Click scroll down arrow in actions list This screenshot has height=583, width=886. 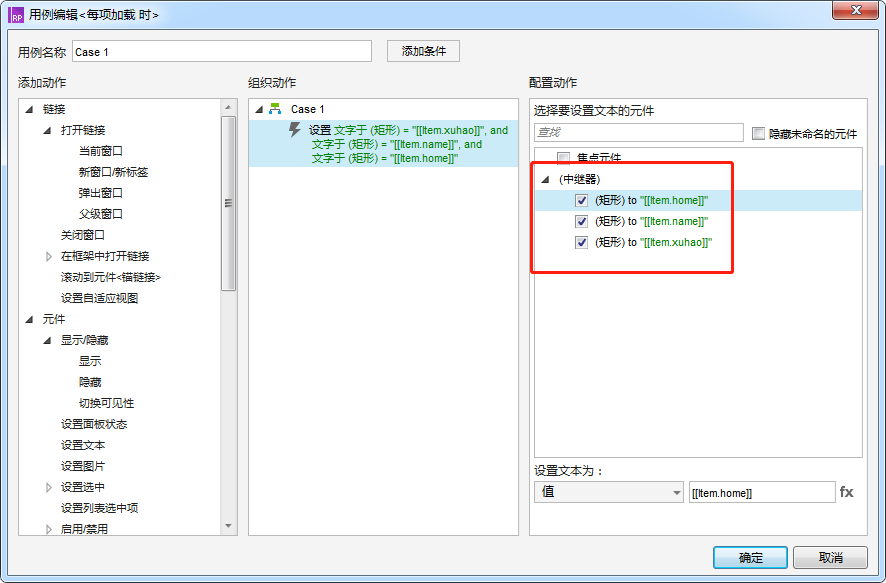[x=228, y=526]
